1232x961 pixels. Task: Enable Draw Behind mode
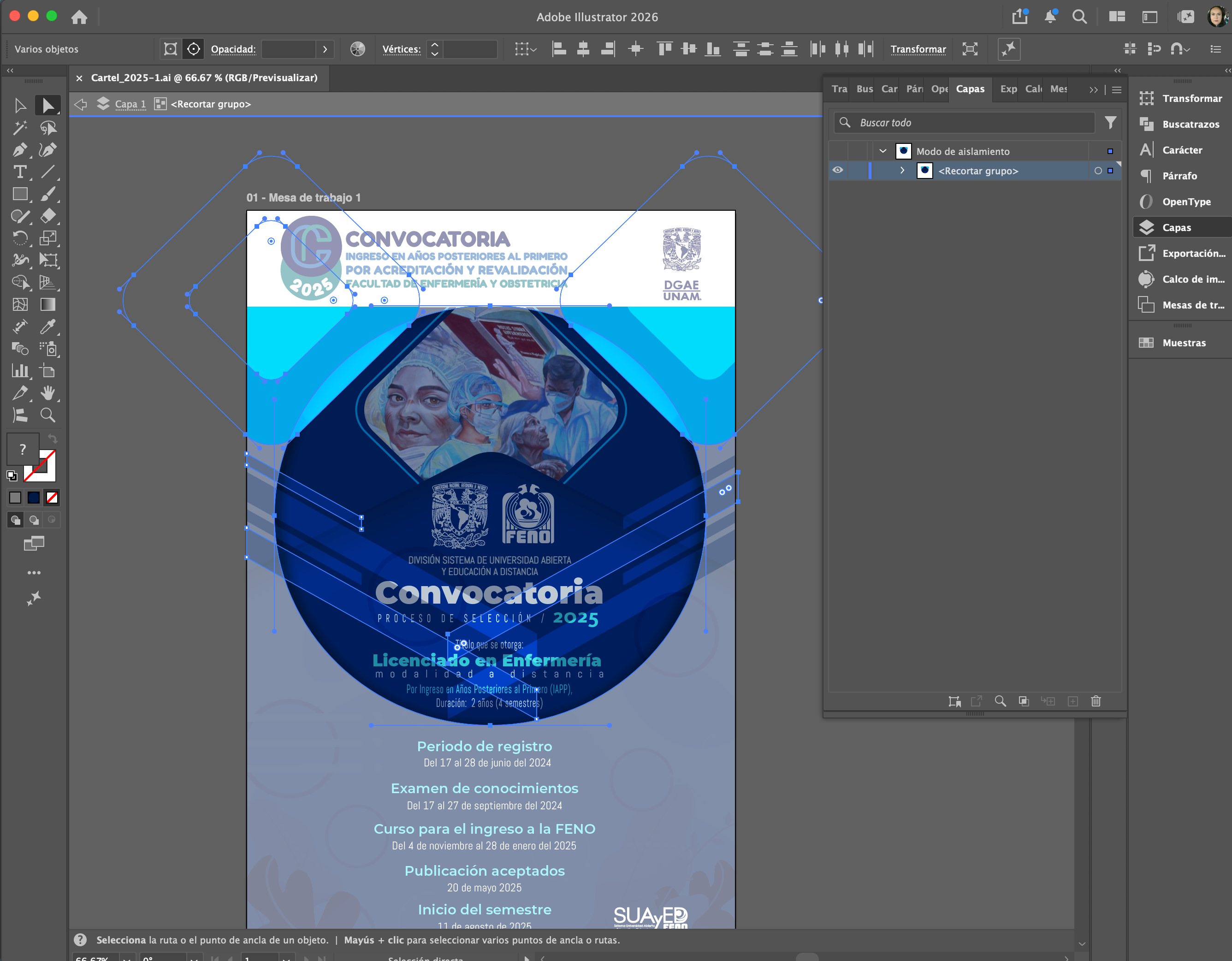coord(34,520)
